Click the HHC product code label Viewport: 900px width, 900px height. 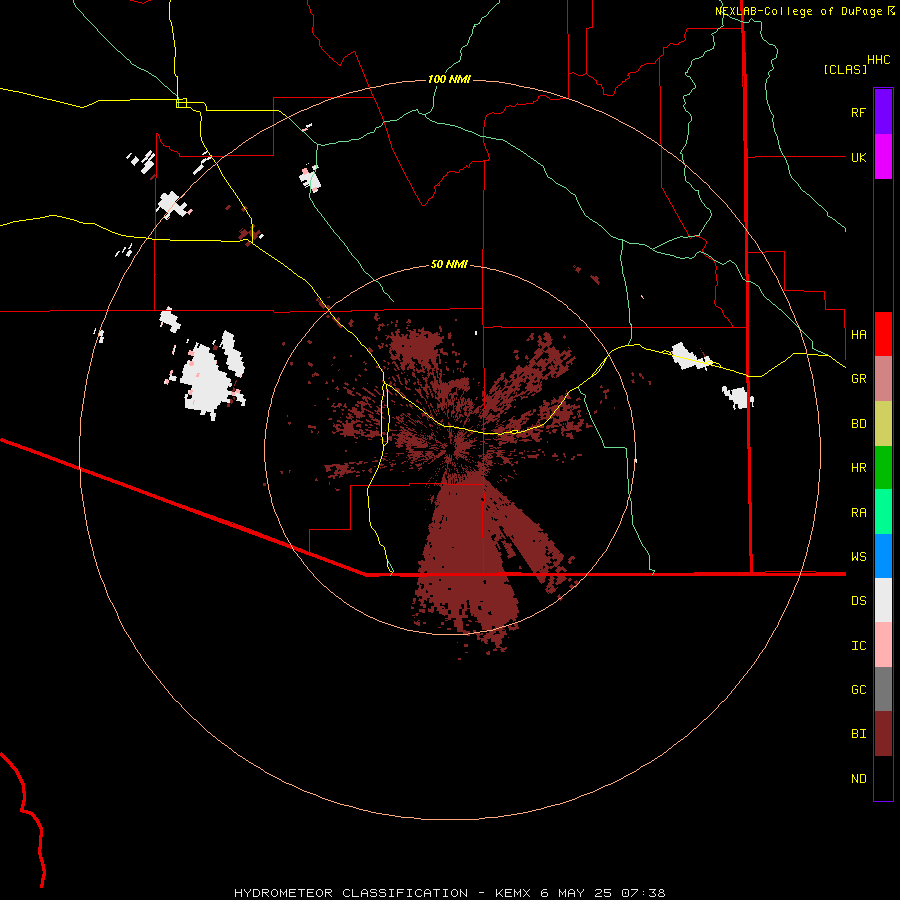coord(878,60)
